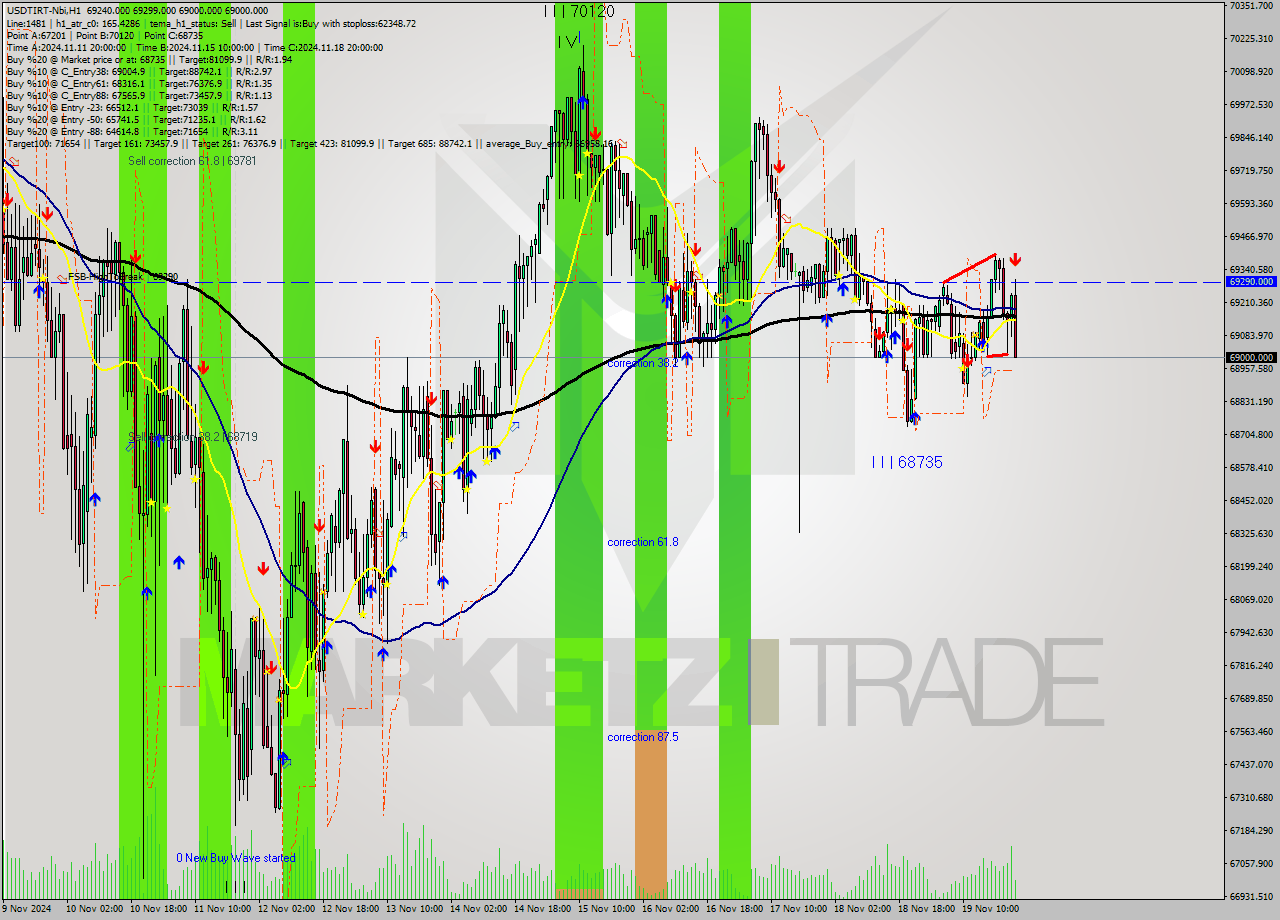Click the 68325.630 price axis label
The height and width of the screenshot is (920, 1280).
pos(1251,534)
